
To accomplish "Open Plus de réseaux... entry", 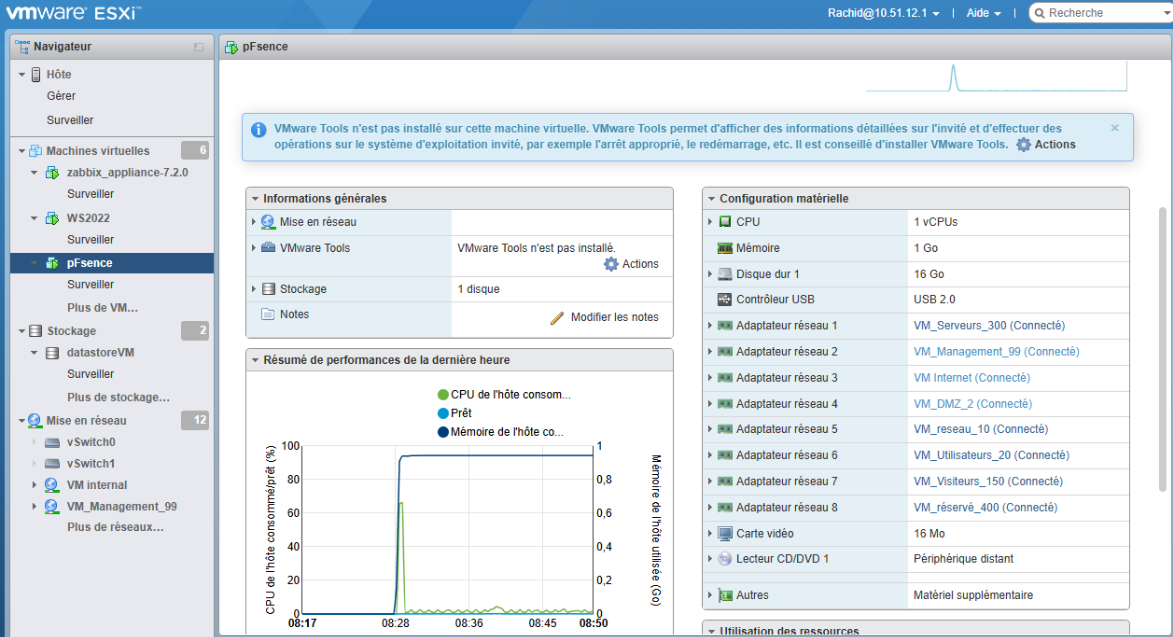I will (115, 527).
